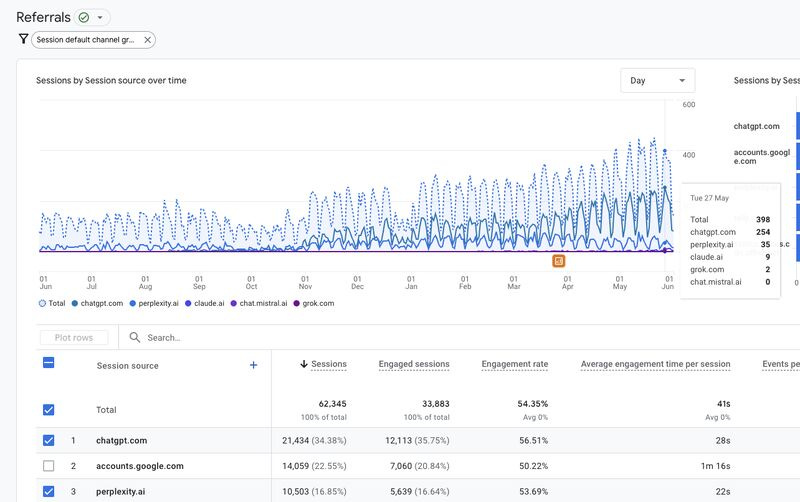Click the 5,639 engaged sessions cell
Screen dimensions: 800x502
[420, 491]
